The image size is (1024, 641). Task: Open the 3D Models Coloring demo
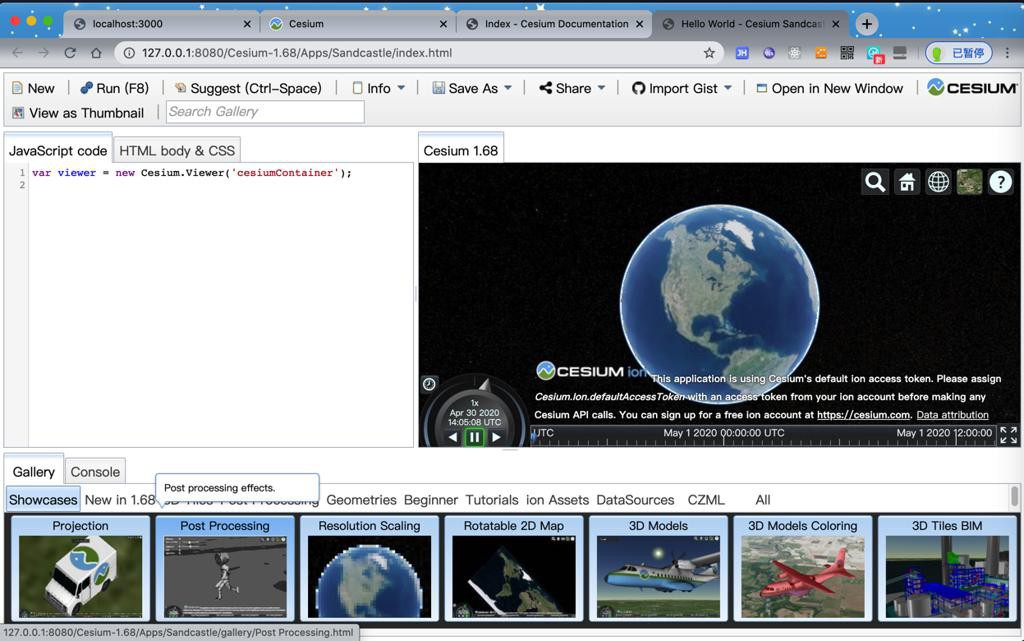coord(803,568)
